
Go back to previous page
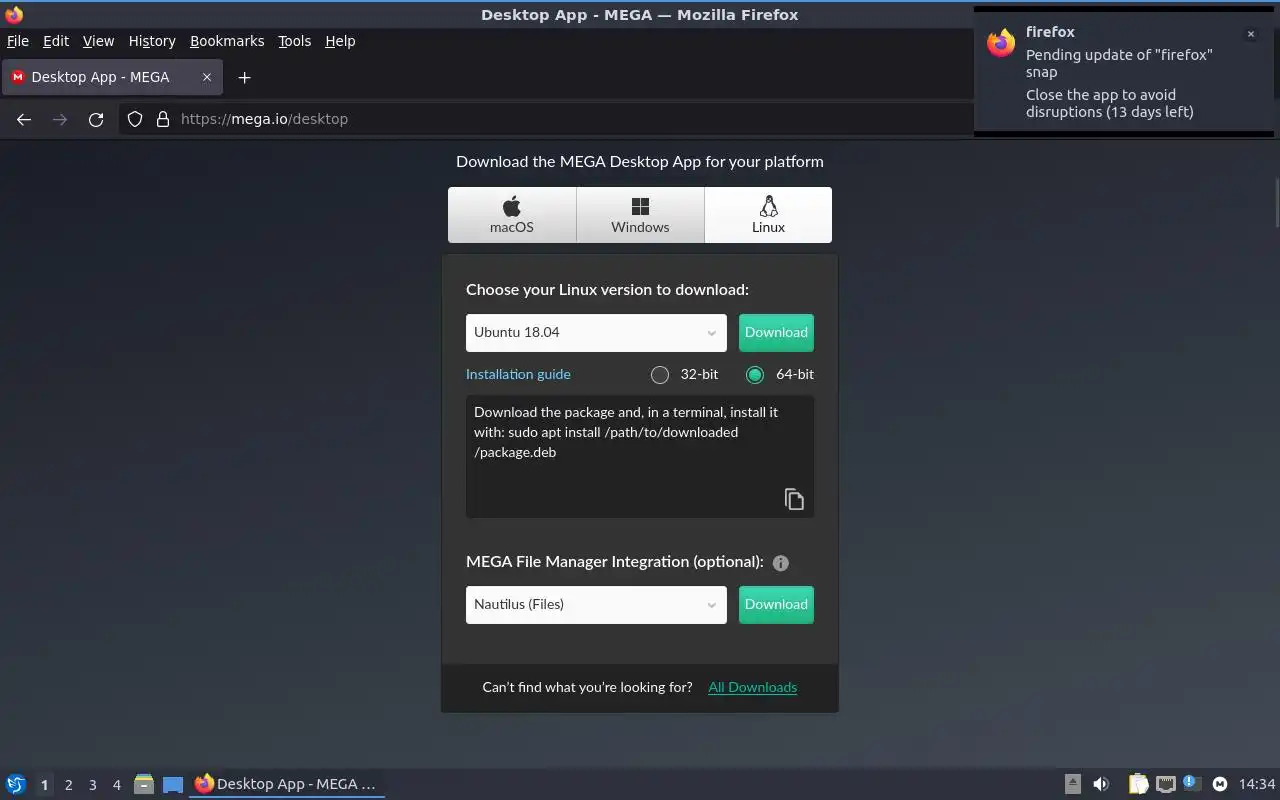(24, 119)
